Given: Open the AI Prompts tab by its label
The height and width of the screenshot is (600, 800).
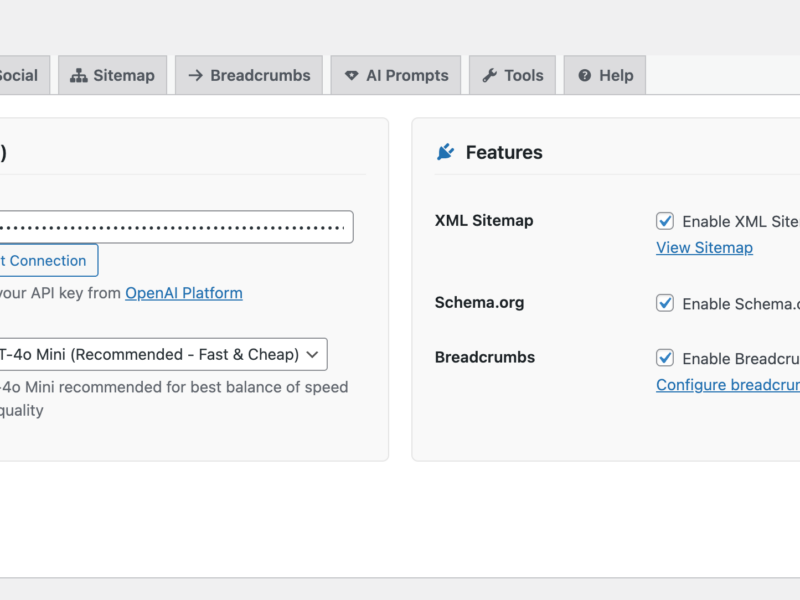Looking at the screenshot, I should (x=407, y=76).
